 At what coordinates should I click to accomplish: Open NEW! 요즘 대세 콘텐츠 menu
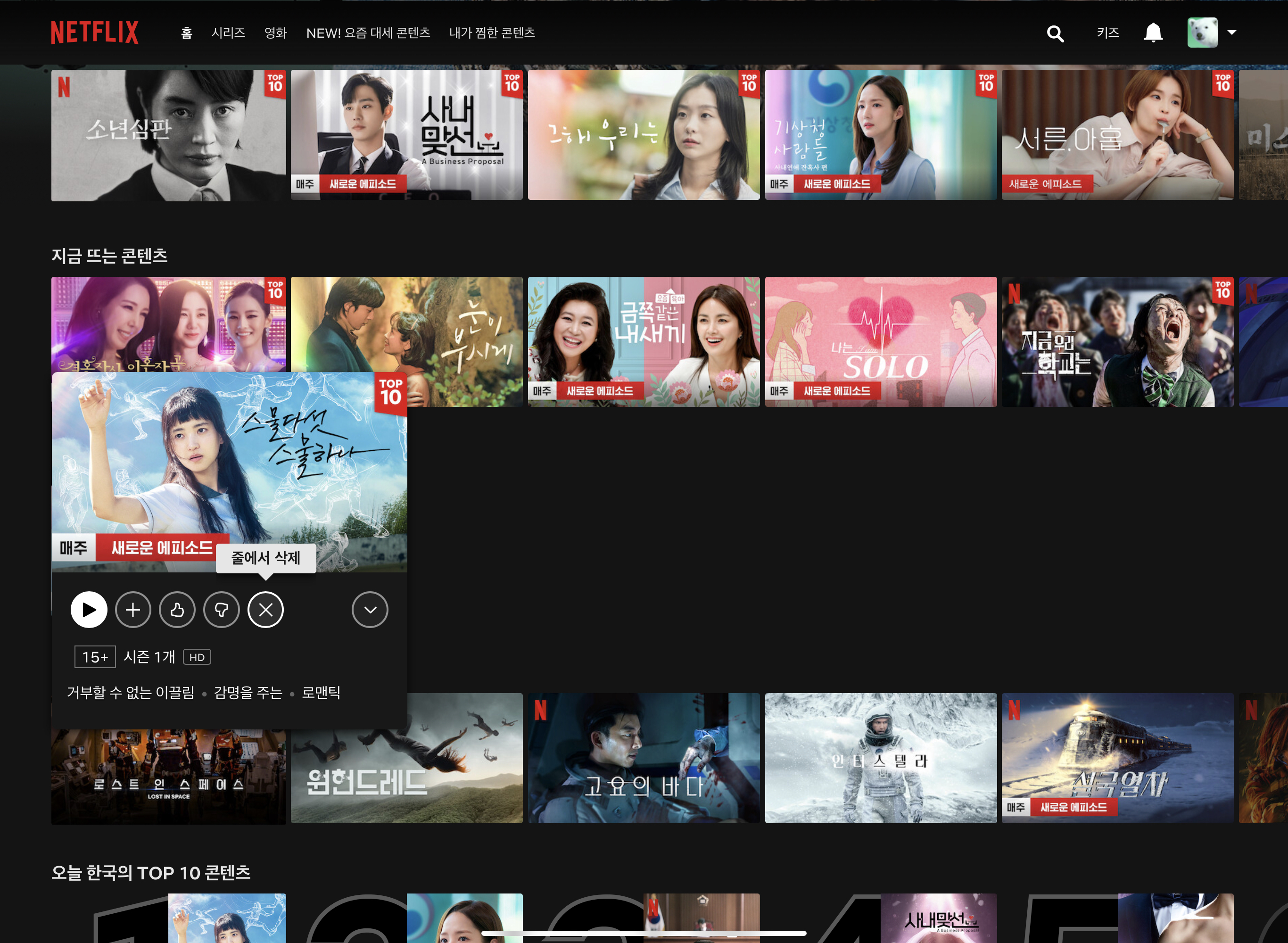(368, 33)
